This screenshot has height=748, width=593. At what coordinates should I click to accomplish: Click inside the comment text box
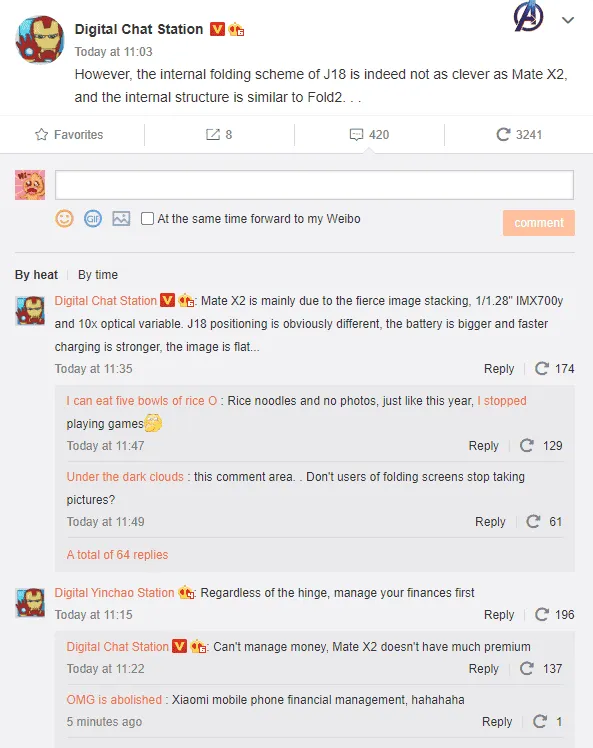tap(314, 185)
